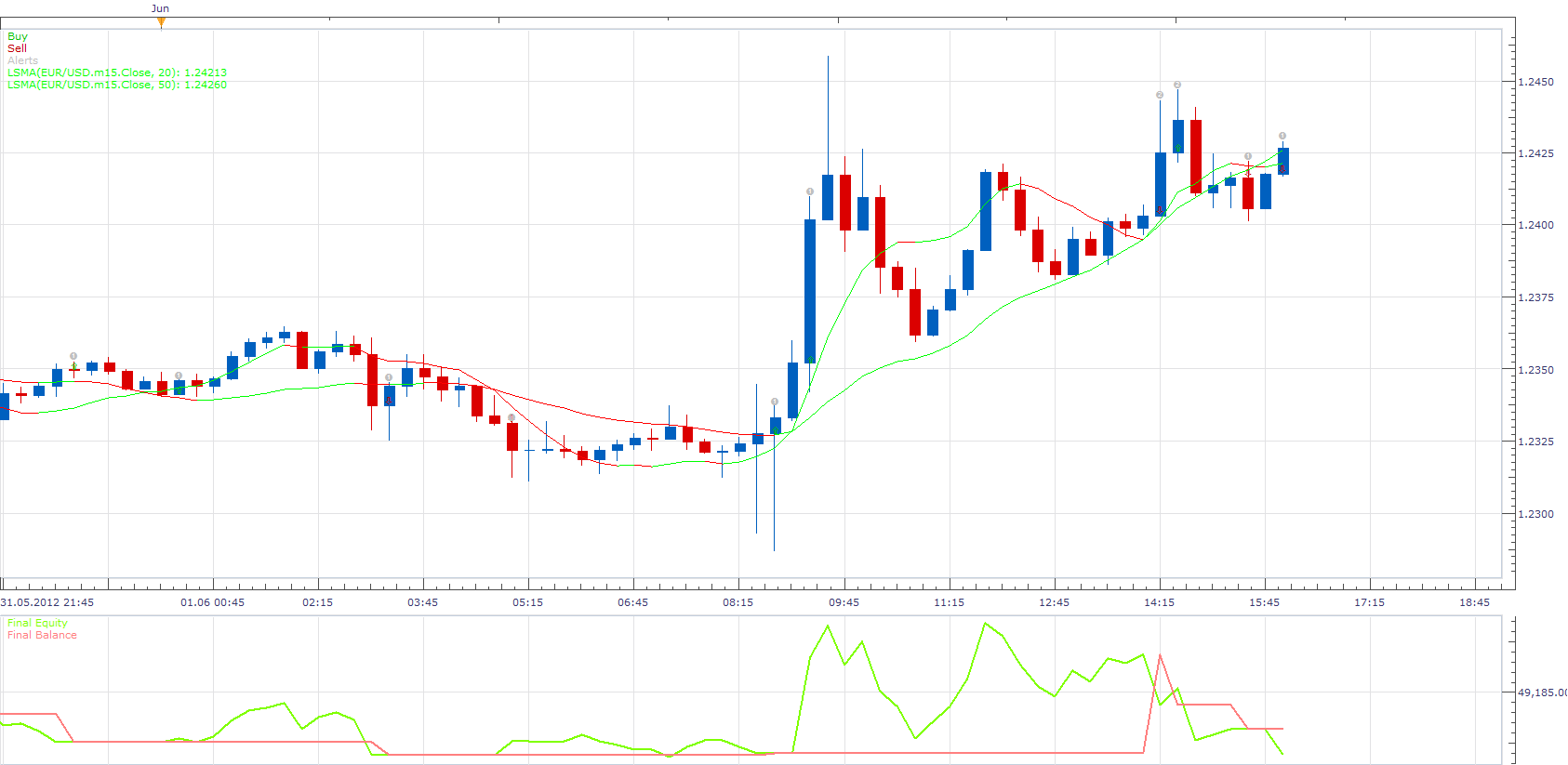Image resolution: width=1568 pixels, height=765 pixels.
Task: Click the 1.2425 price axis label
Action: (1535, 153)
